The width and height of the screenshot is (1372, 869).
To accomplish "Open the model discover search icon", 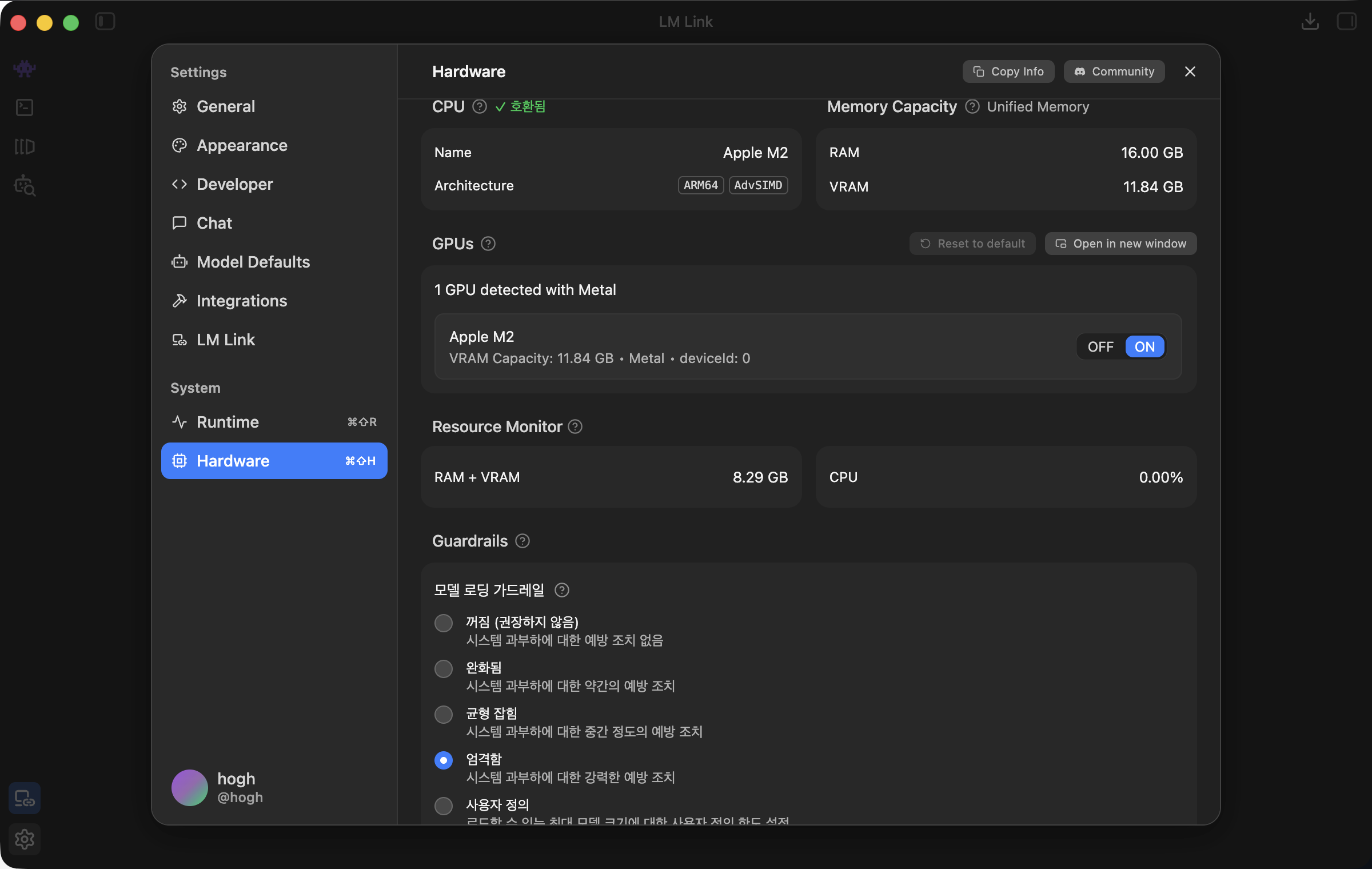I will [25, 185].
